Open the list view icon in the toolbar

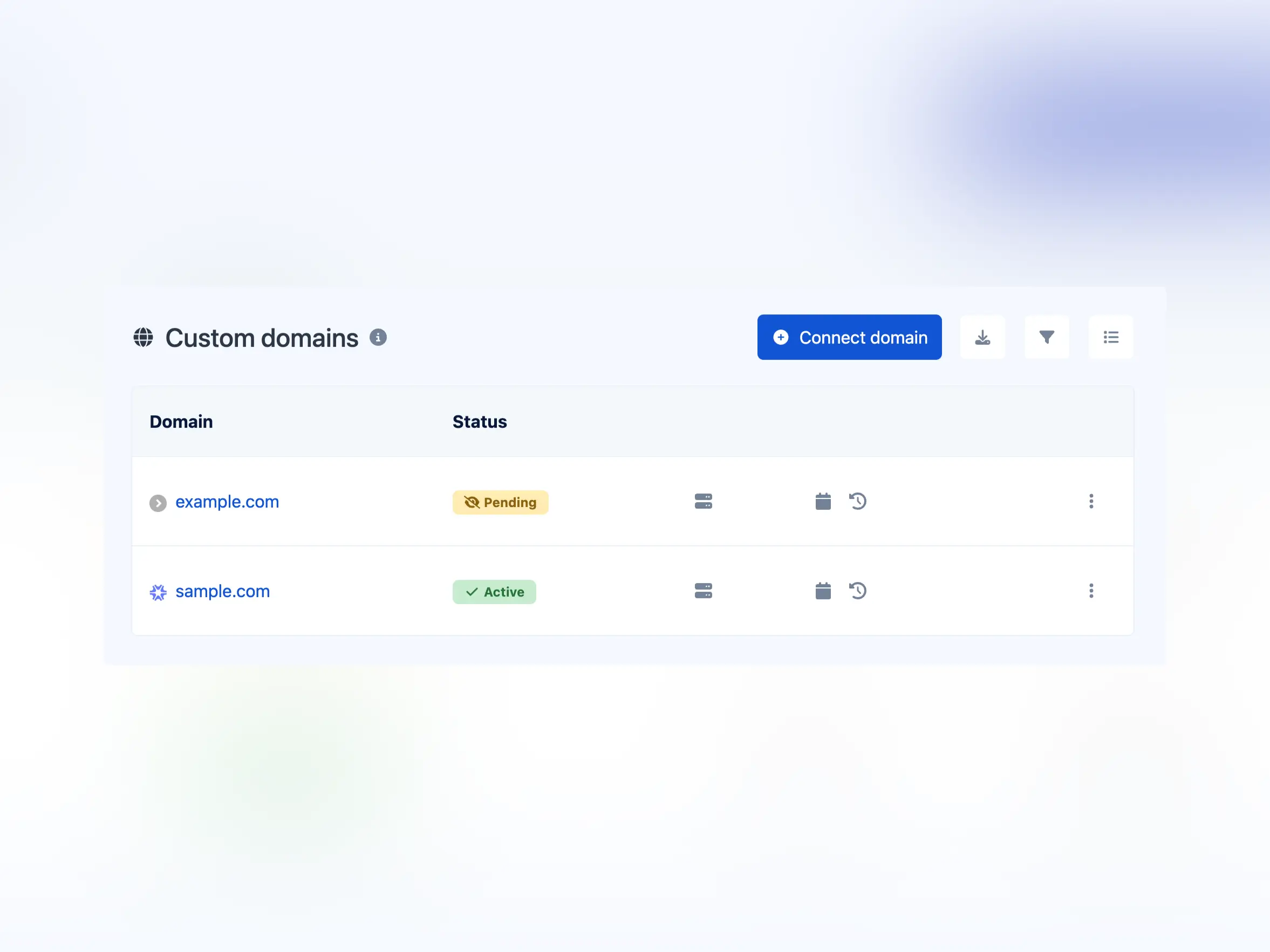click(1111, 337)
